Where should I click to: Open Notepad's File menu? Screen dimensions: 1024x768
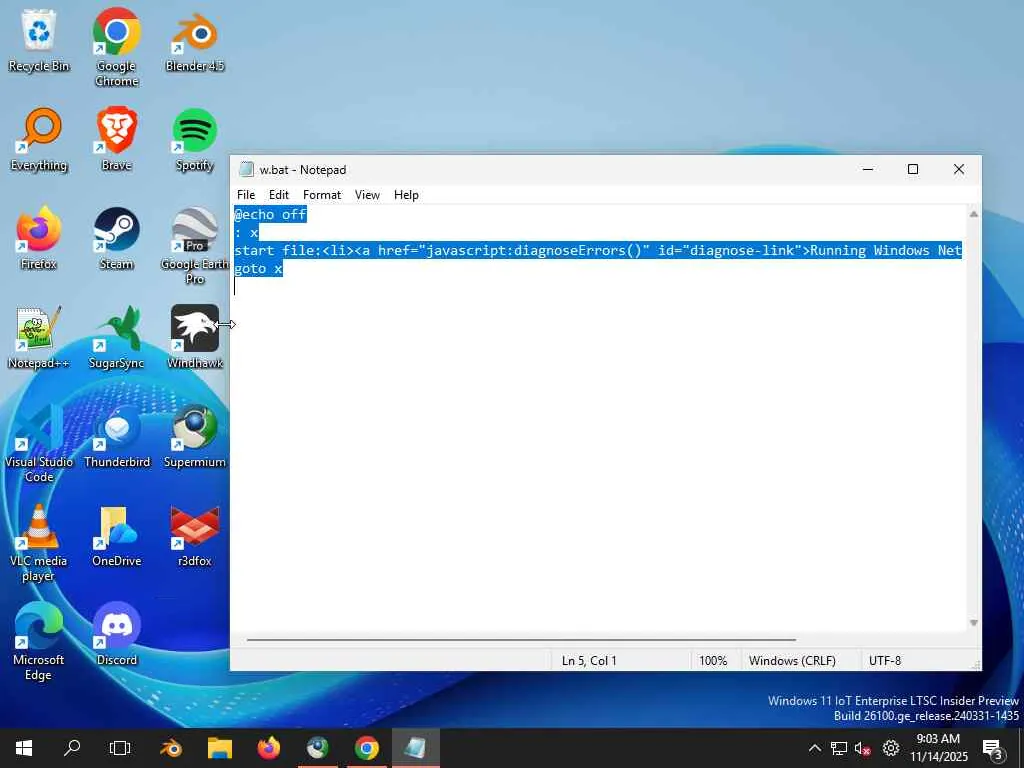(x=246, y=195)
